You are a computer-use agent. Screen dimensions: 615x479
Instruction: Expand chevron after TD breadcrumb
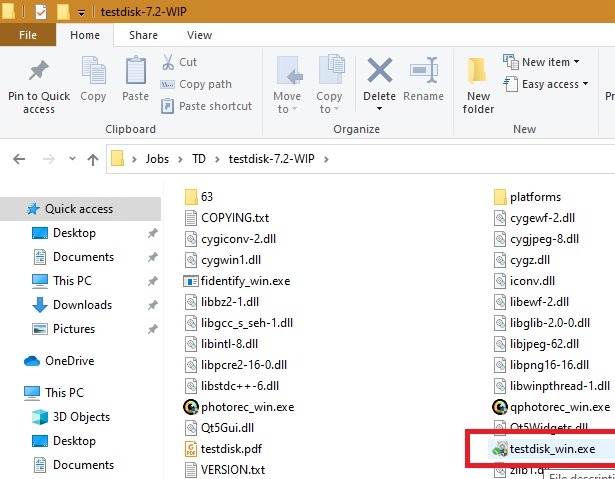217,159
